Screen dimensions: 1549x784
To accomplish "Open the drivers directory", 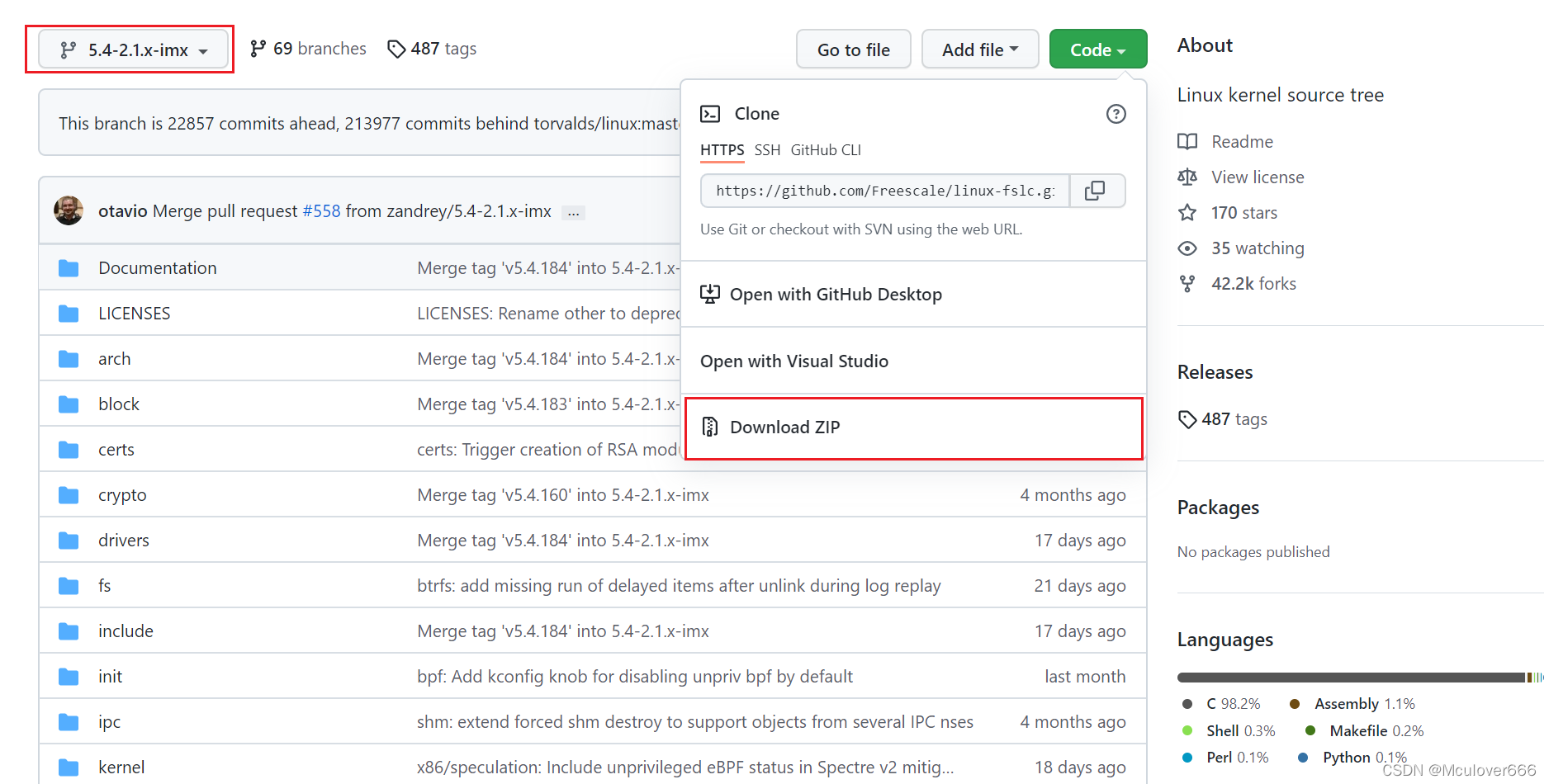I will coord(124,541).
